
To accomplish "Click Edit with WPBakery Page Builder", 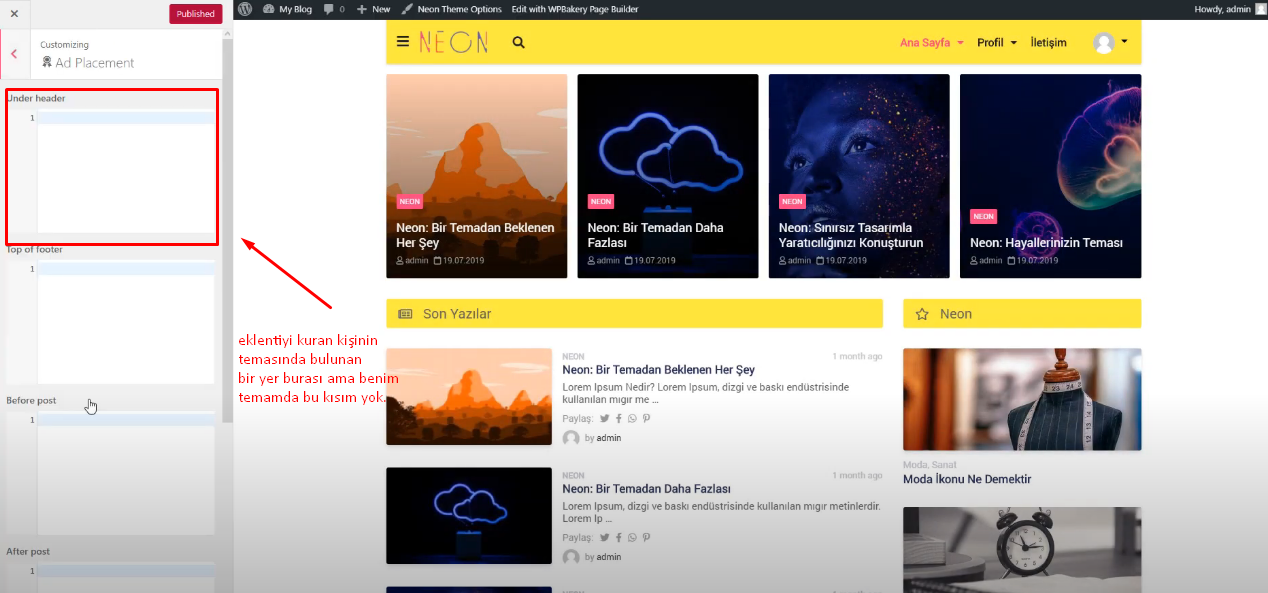I will (575, 9).
